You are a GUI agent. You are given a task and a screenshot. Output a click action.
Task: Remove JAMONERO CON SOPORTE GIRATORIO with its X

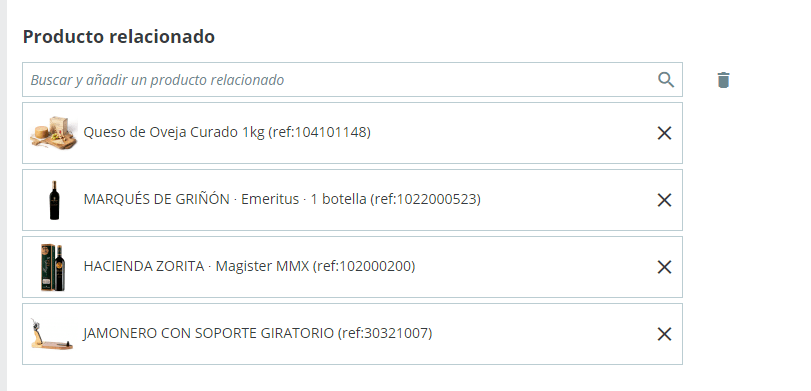pos(664,334)
